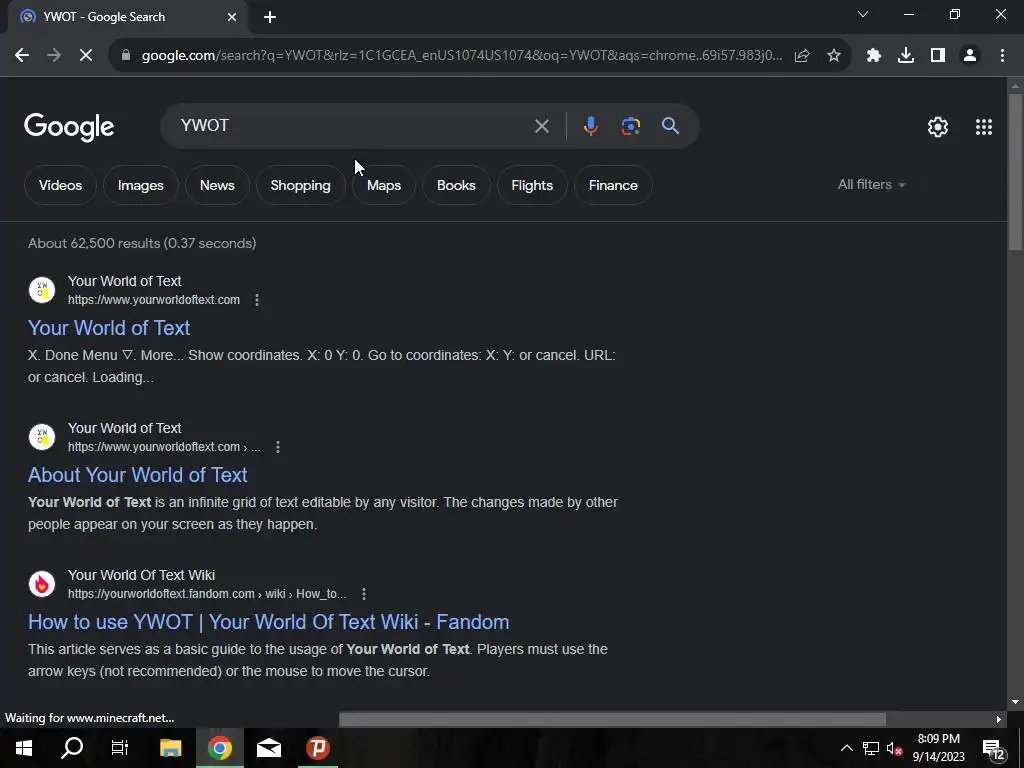The image size is (1024, 768).
Task: Open Google quick settings gear
Action: click(x=938, y=127)
